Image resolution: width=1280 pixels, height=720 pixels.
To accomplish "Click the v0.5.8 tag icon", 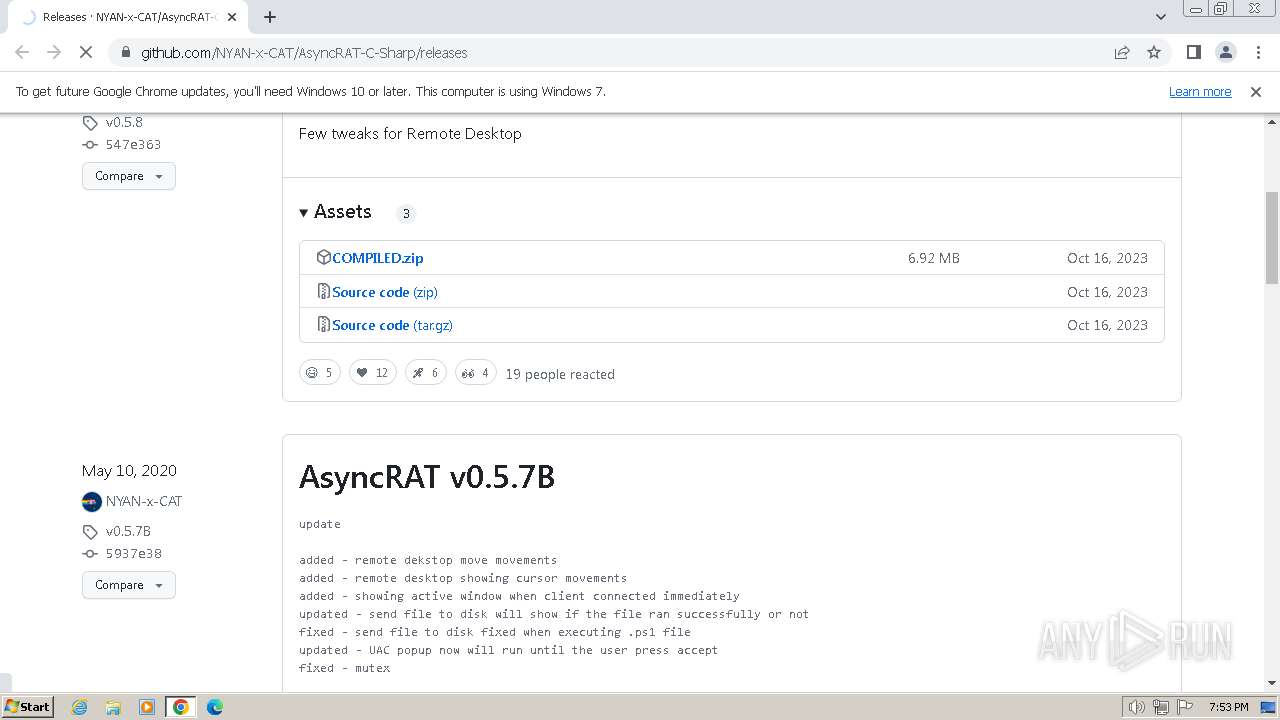I will (x=90, y=123).
